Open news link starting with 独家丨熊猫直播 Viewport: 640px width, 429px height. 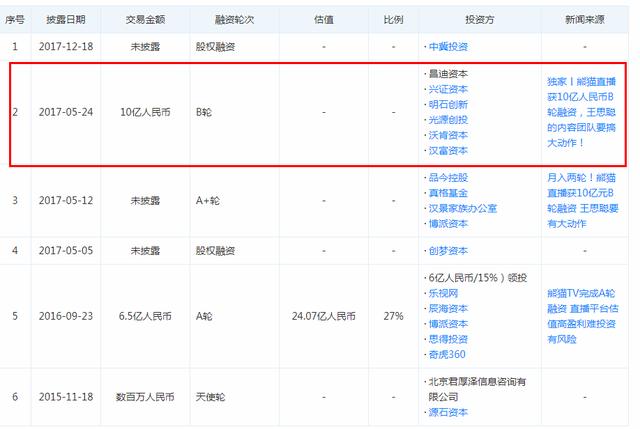point(581,112)
